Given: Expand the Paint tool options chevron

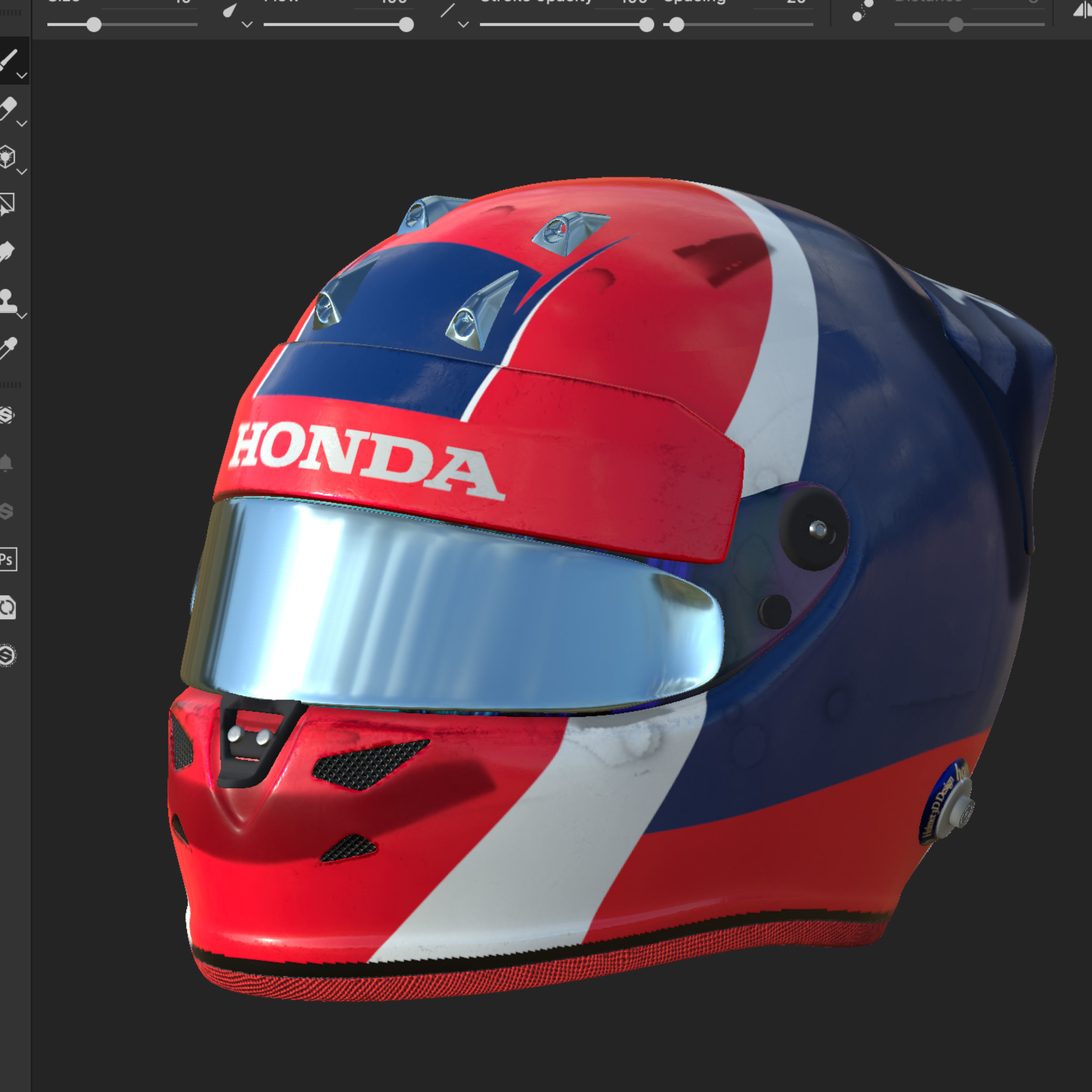Looking at the screenshot, I should (x=22, y=75).
